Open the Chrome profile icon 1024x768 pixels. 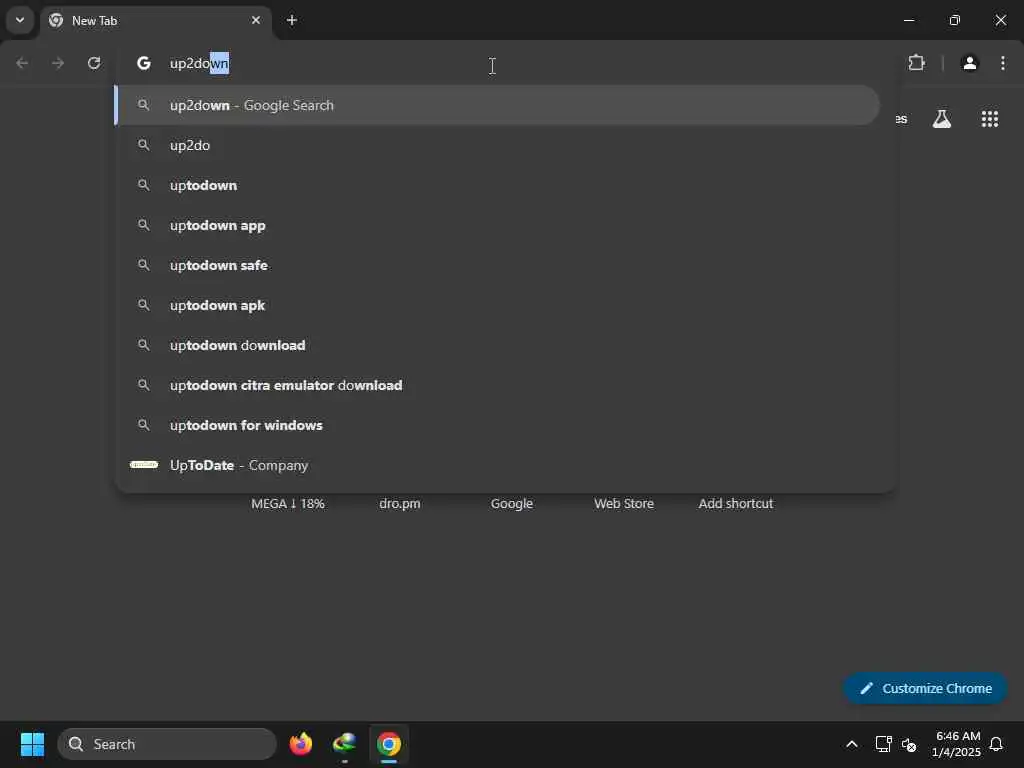click(970, 63)
